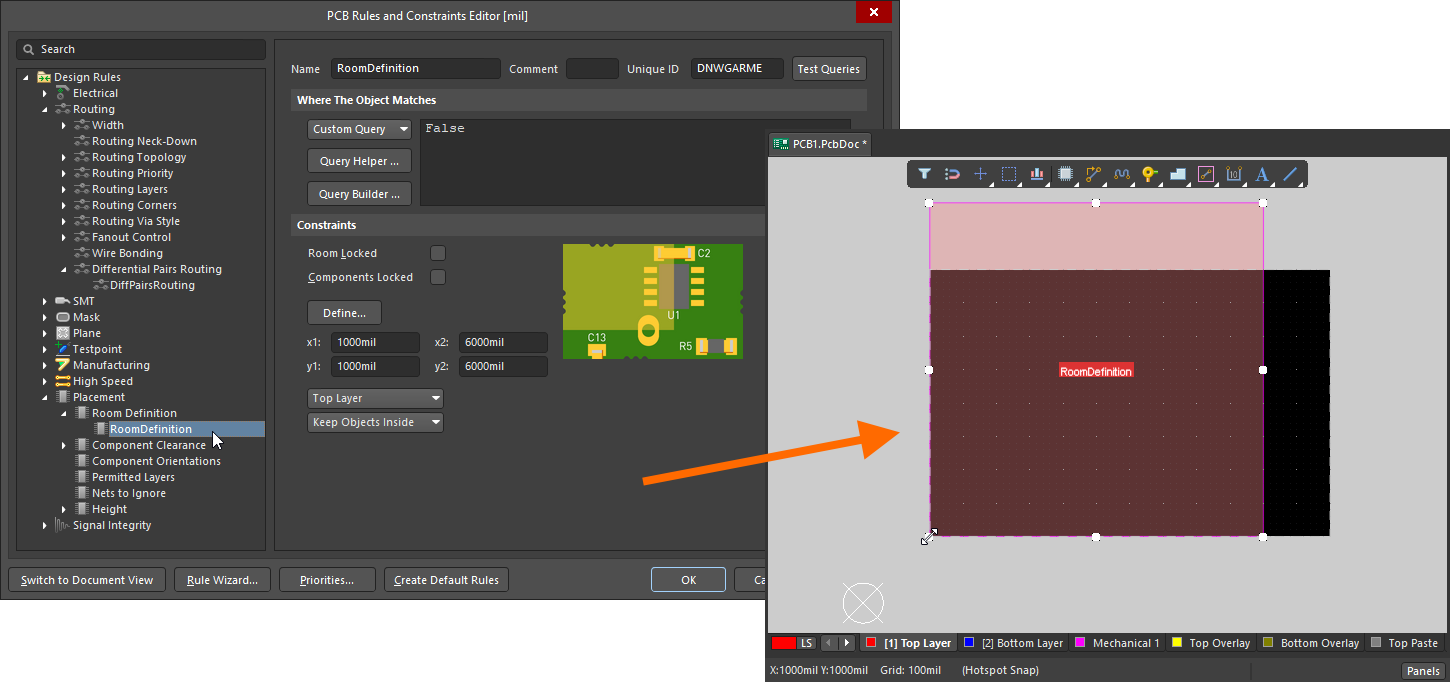The height and width of the screenshot is (682, 1450).
Task: Select the align objects bar chart icon
Action: [1037, 174]
